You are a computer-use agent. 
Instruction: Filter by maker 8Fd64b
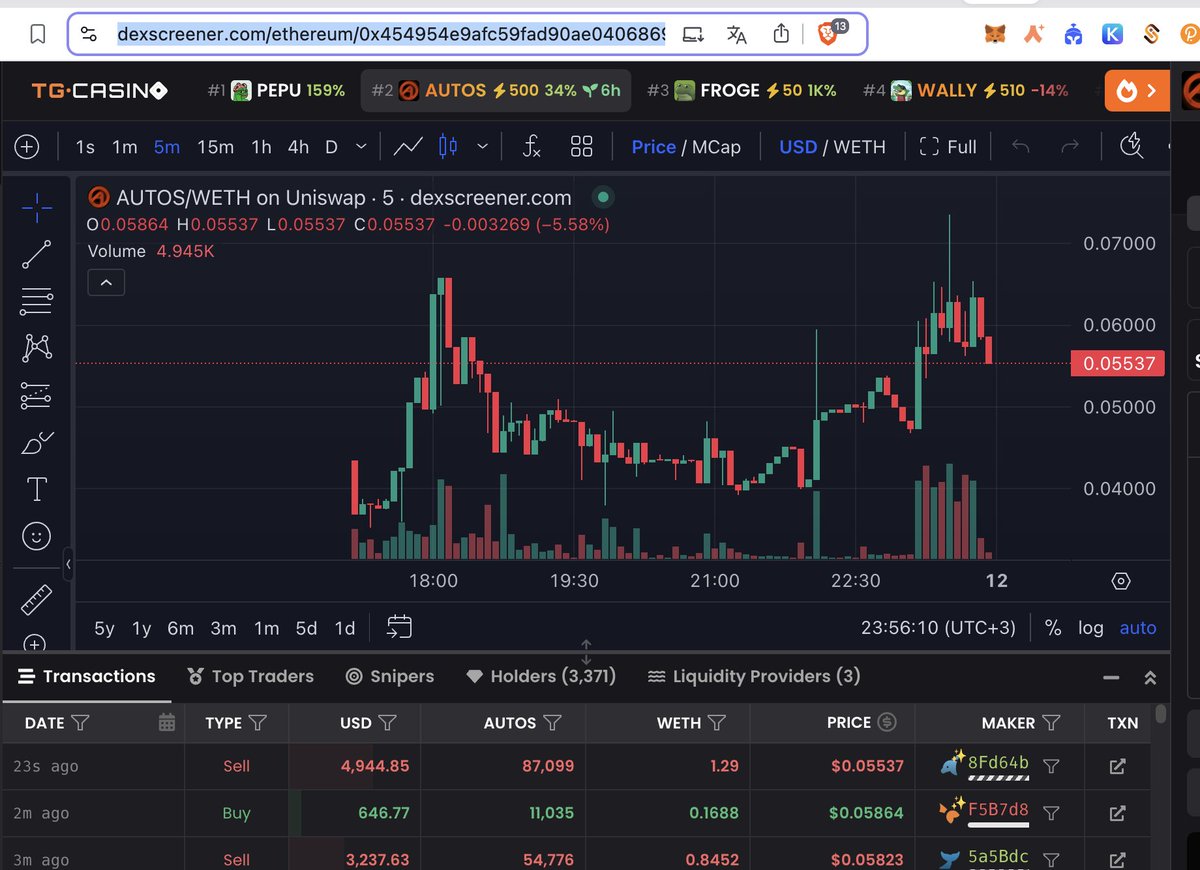click(x=1051, y=767)
